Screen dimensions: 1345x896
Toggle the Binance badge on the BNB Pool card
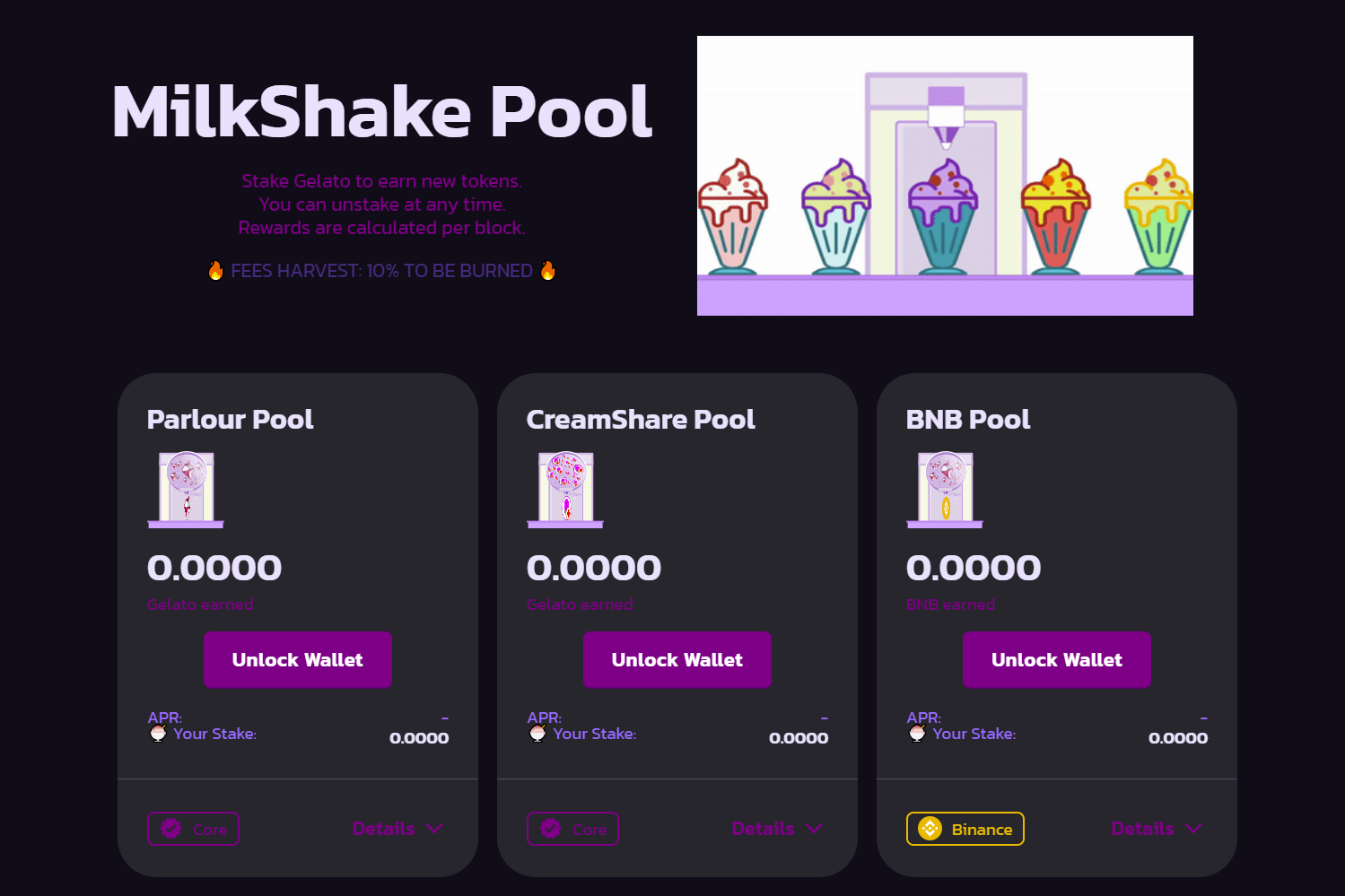tap(965, 829)
